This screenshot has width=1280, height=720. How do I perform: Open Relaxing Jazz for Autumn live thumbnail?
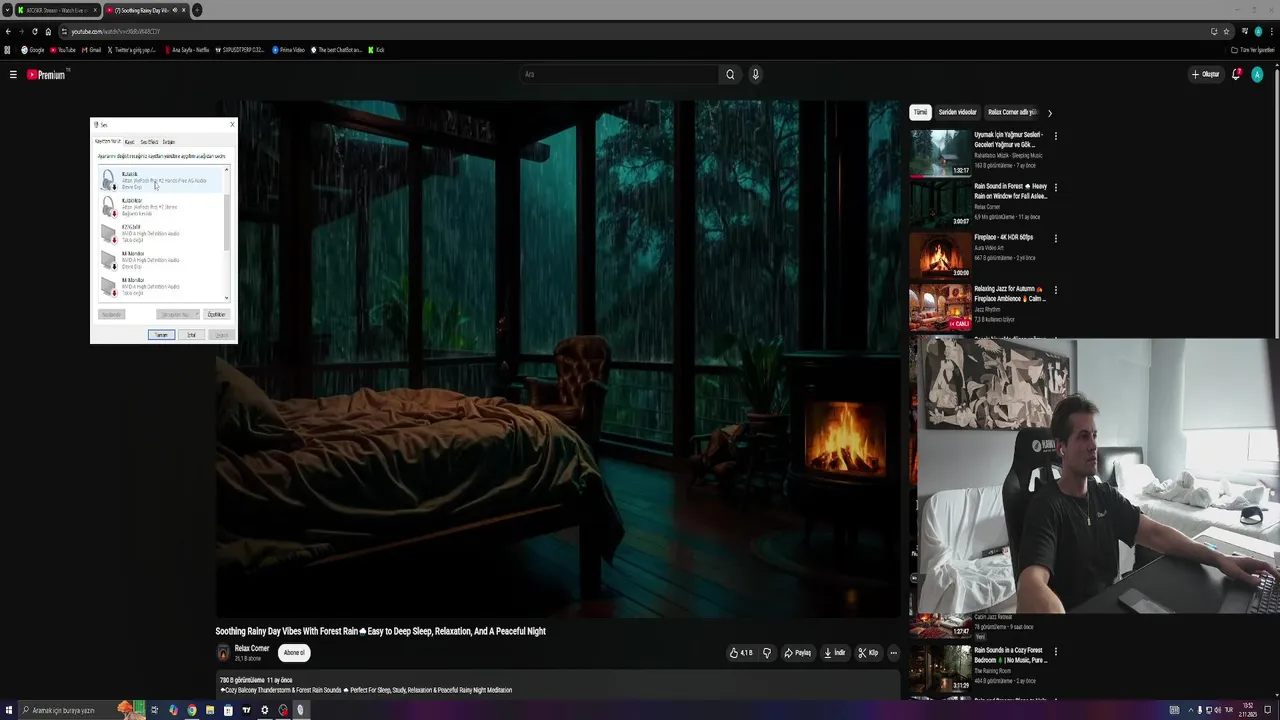[x=940, y=307]
